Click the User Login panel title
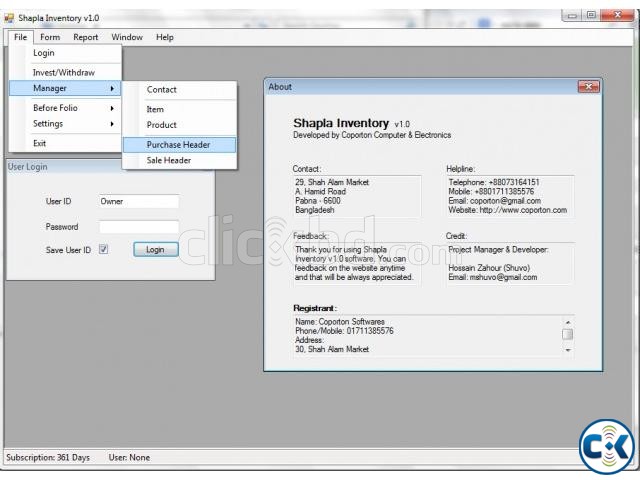This screenshot has width=640, height=480. tap(27, 167)
